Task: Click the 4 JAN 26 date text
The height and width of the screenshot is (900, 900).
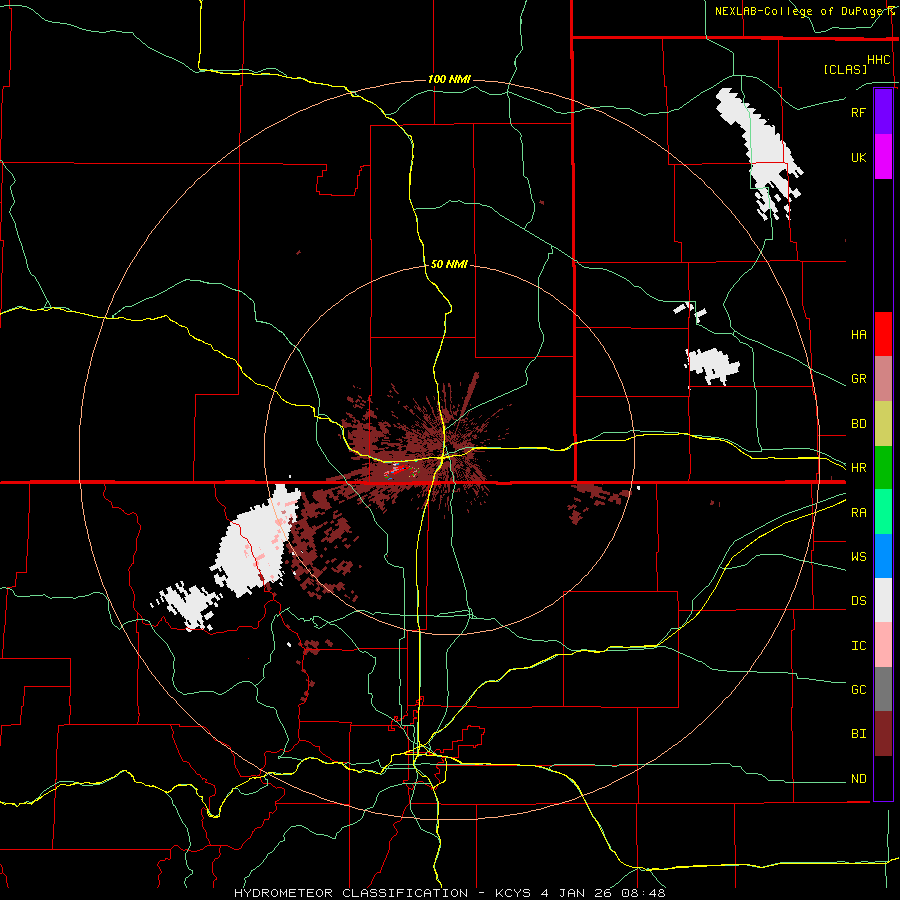Action: 576,893
